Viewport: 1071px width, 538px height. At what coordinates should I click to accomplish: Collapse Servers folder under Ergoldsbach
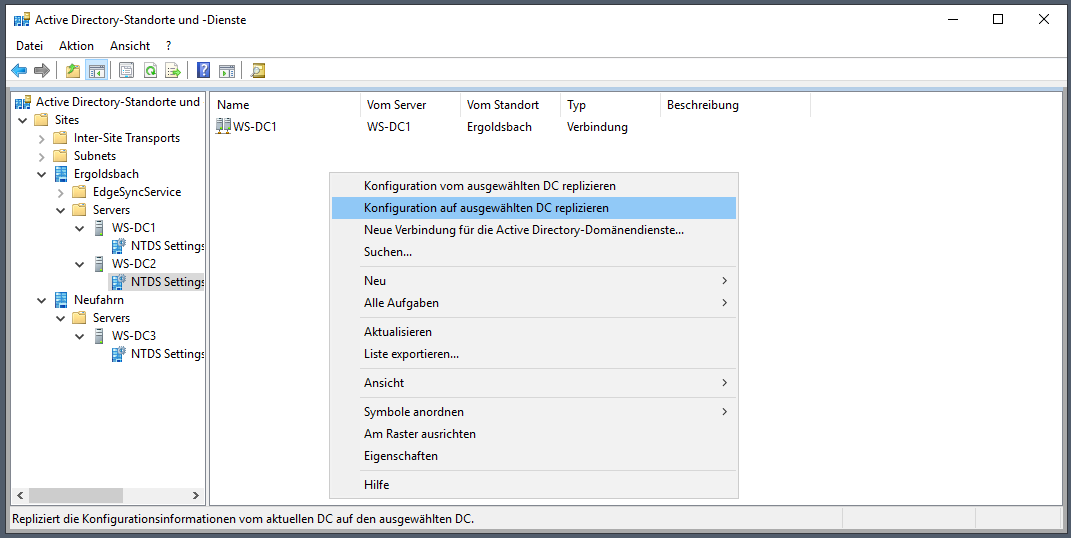click(61, 210)
